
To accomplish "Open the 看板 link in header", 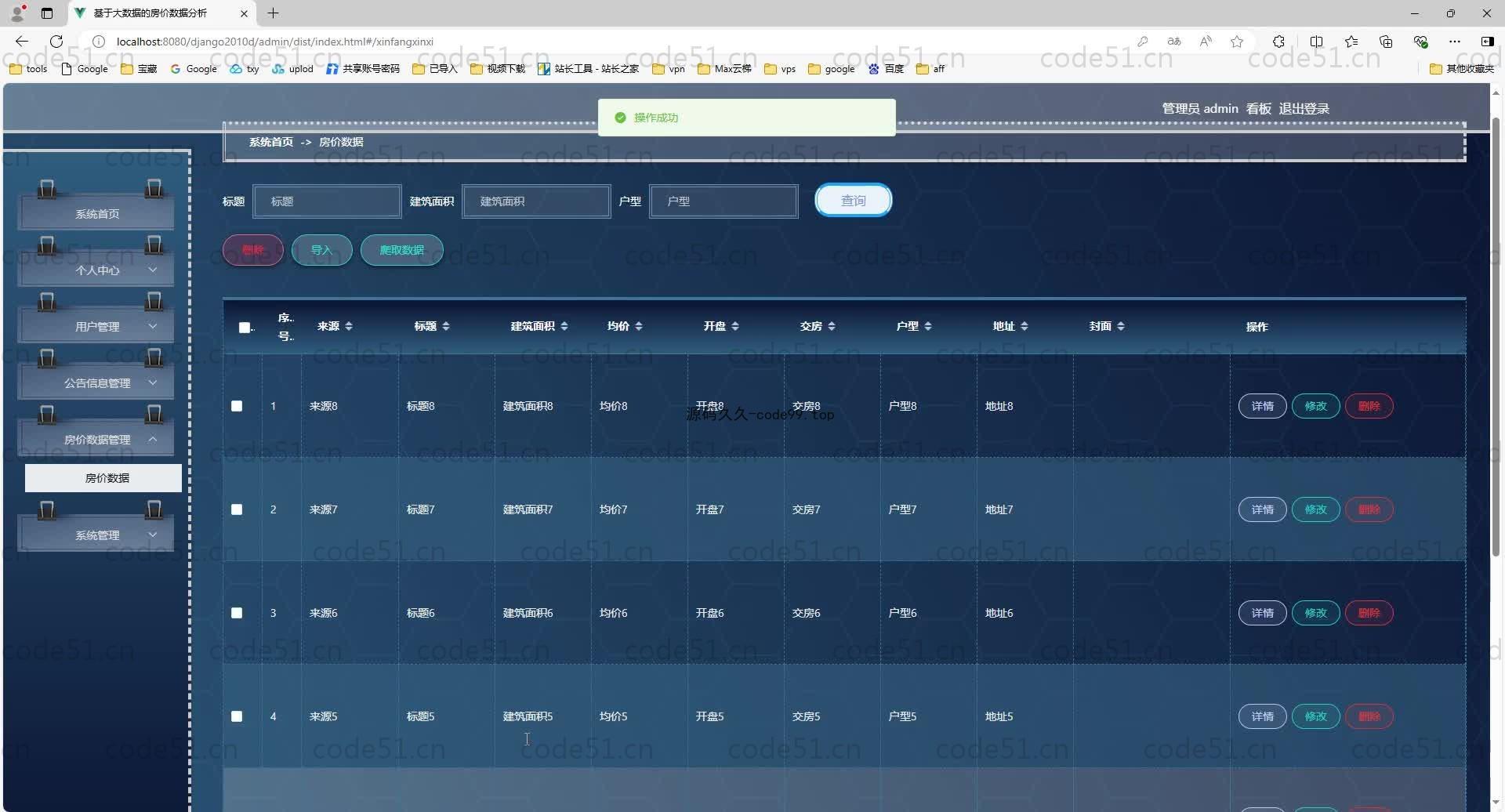I will click(x=1259, y=109).
